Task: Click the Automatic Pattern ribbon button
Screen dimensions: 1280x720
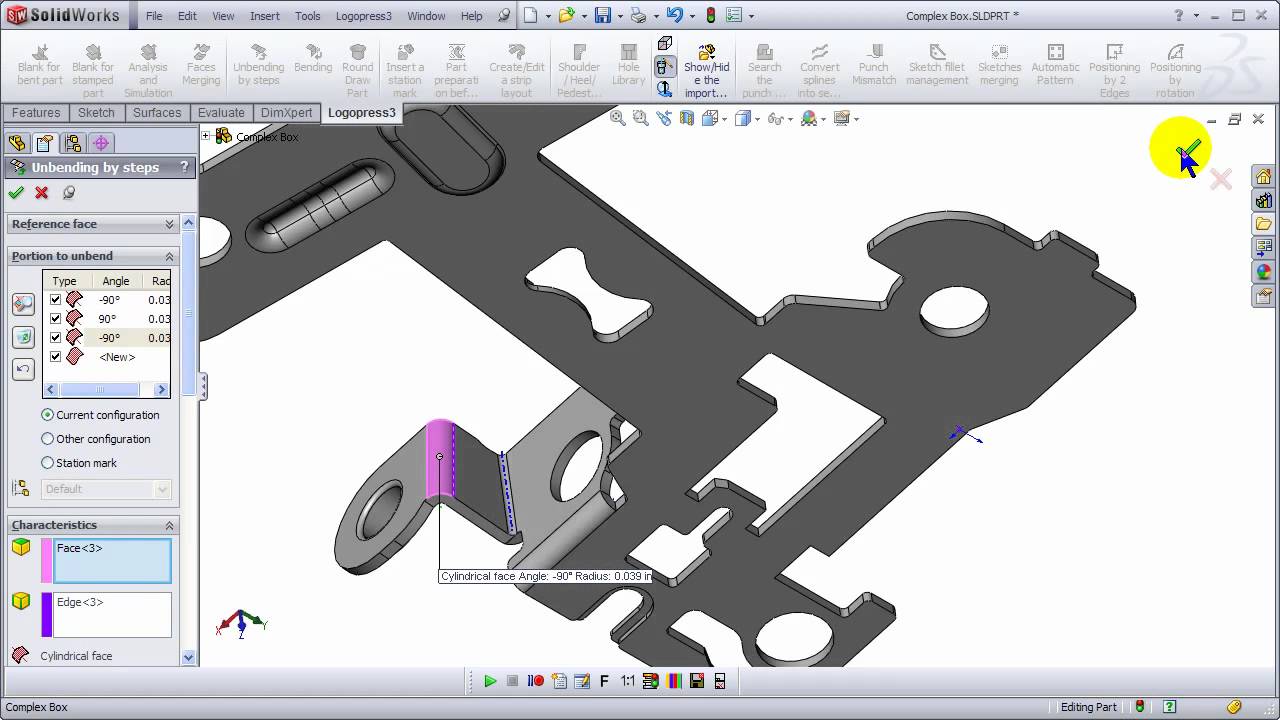Action: 1055,66
